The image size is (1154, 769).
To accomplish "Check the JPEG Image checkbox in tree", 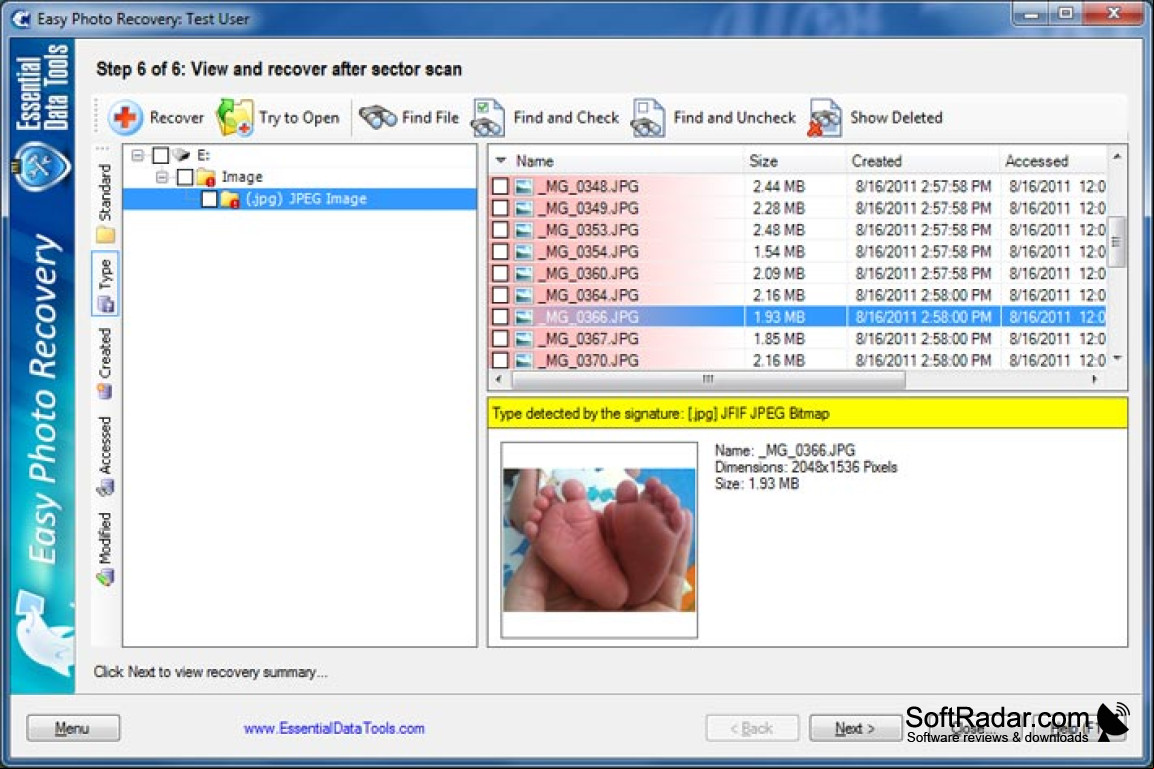I will [209, 199].
